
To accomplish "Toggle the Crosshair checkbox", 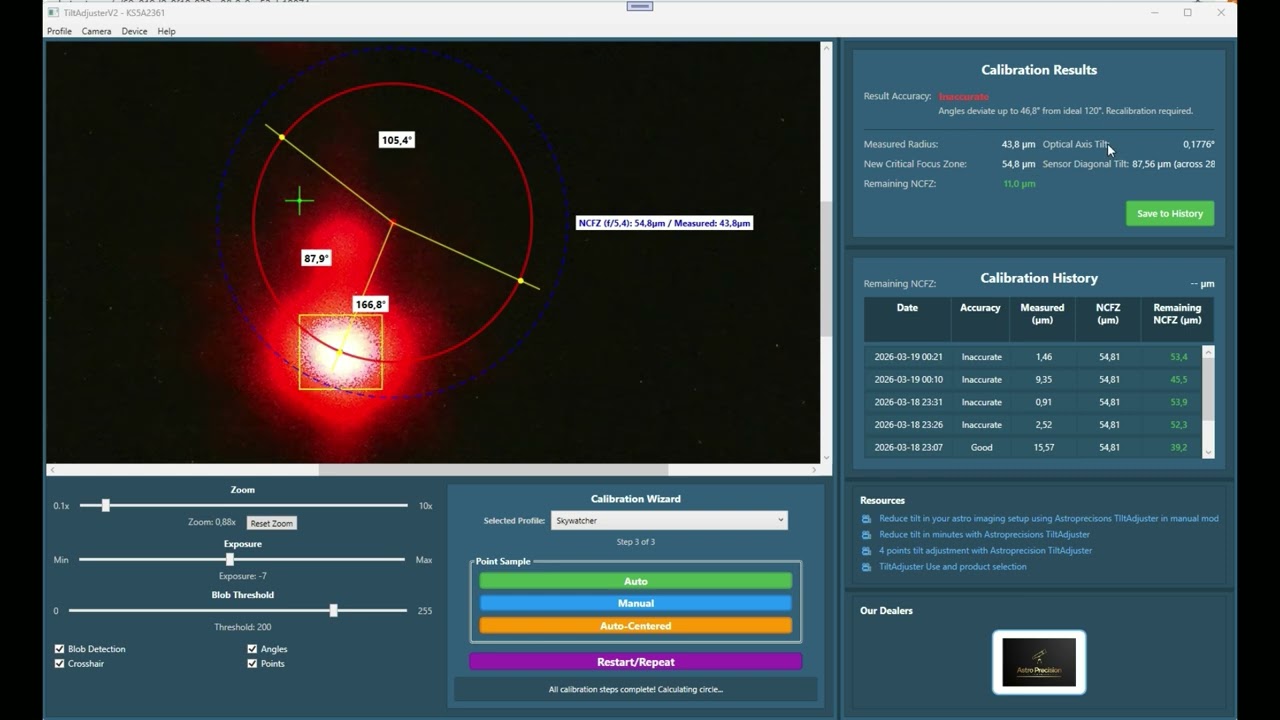I will tap(60, 663).
